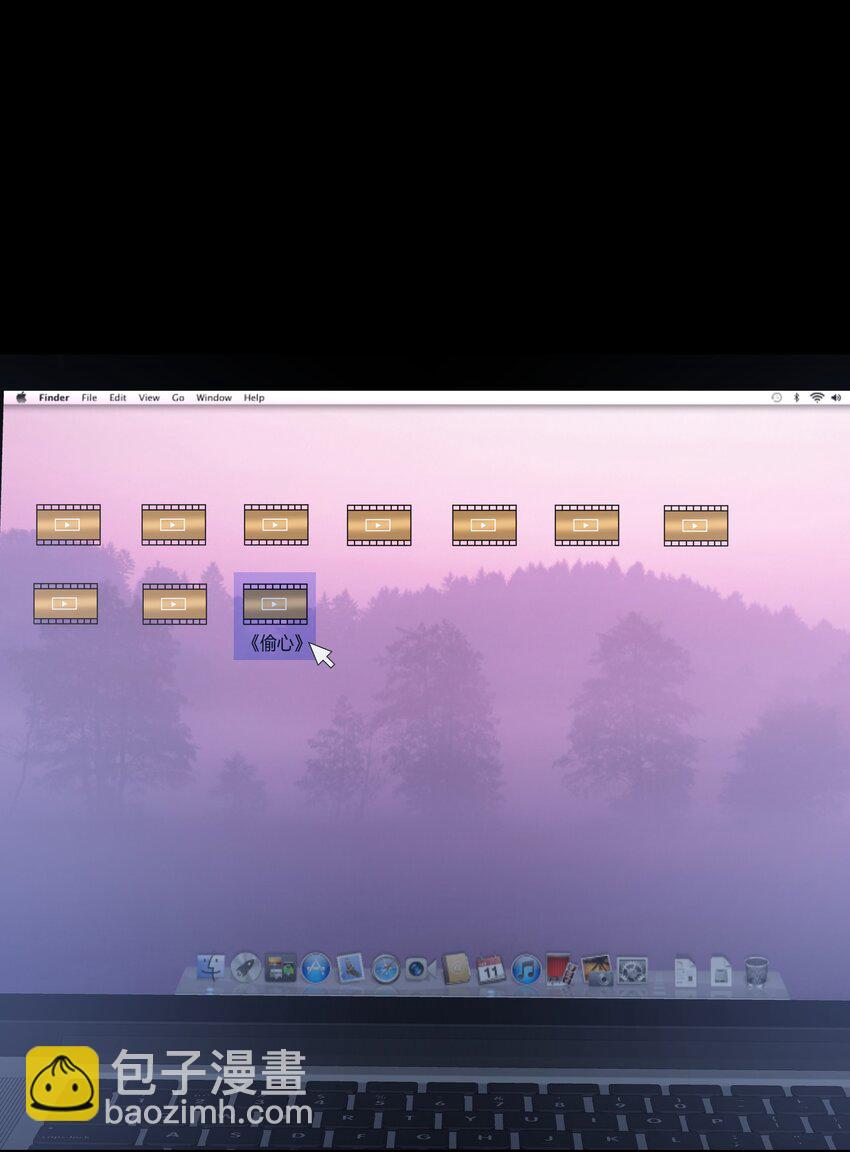
Task: Click the Bluetooth icon in menu bar
Action: point(796,398)
